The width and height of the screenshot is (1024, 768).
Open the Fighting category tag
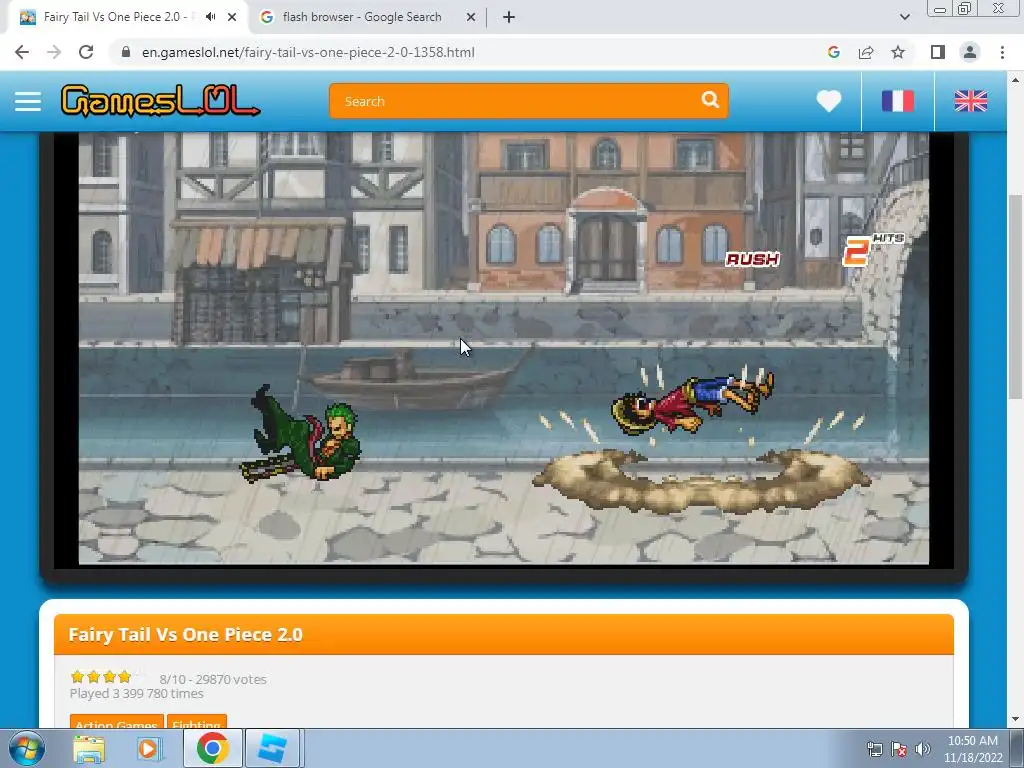click(x=197, y=722)
